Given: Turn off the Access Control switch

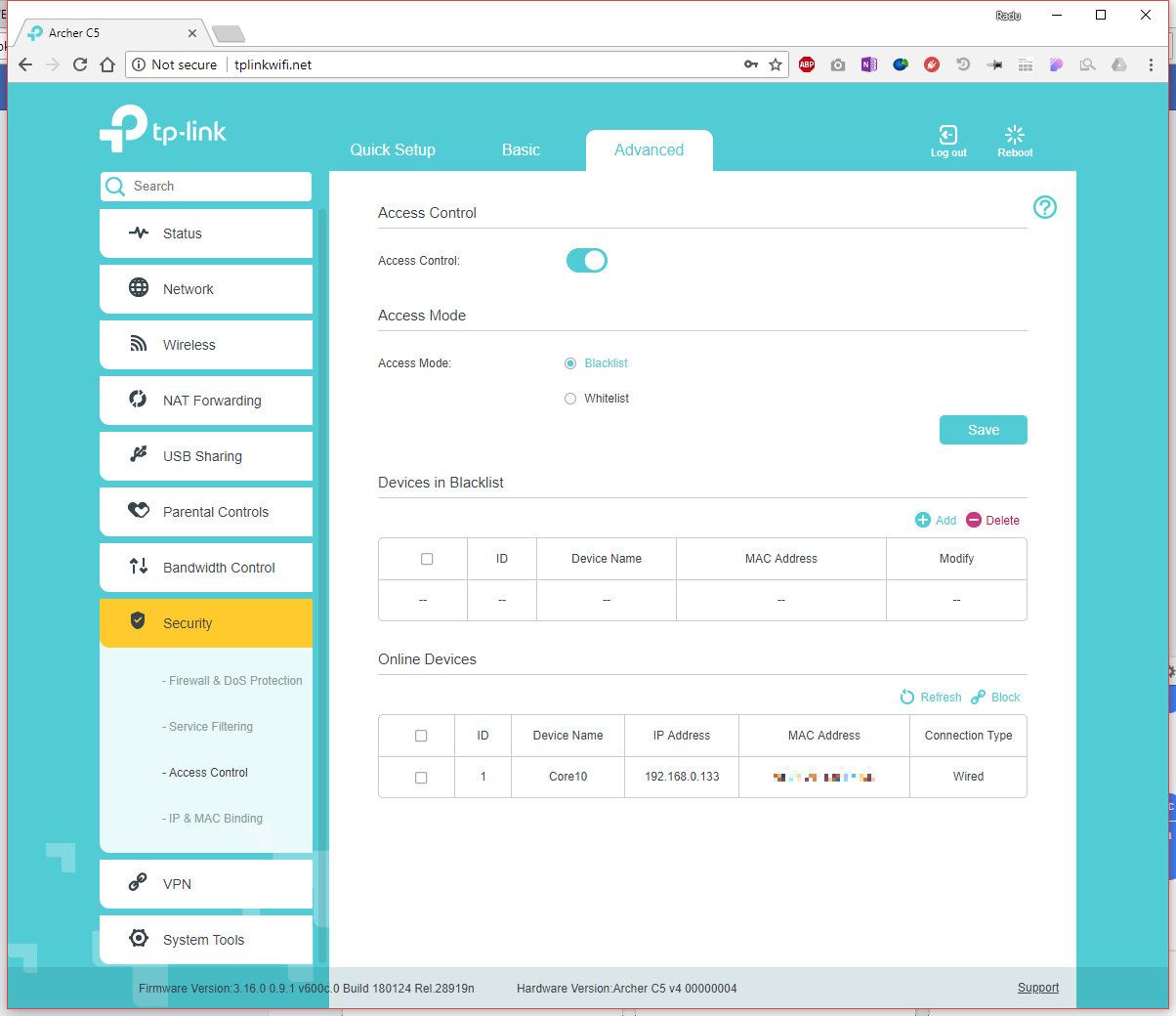Looking at the screenshot, I should click(587, 261).
